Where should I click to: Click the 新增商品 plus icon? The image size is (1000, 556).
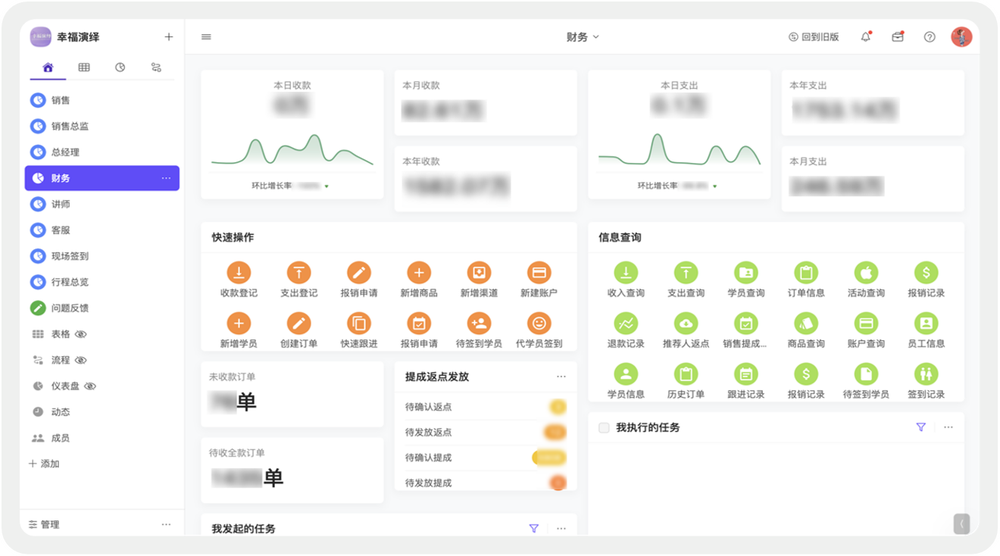click(419, 272)
